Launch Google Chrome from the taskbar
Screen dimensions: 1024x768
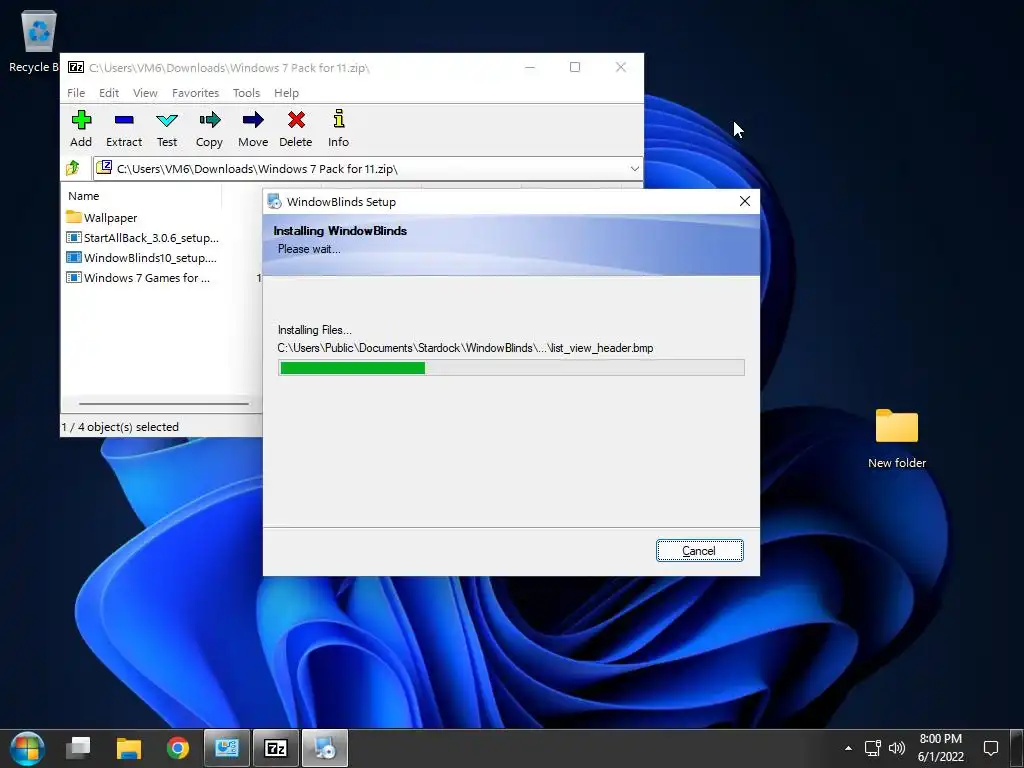point(178,748)
